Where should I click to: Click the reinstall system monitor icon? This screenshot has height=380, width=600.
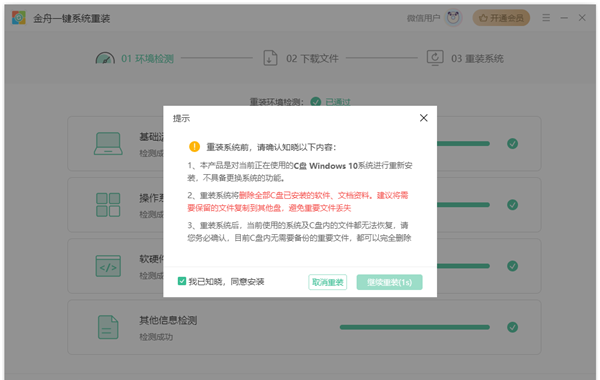coord(435,58)
